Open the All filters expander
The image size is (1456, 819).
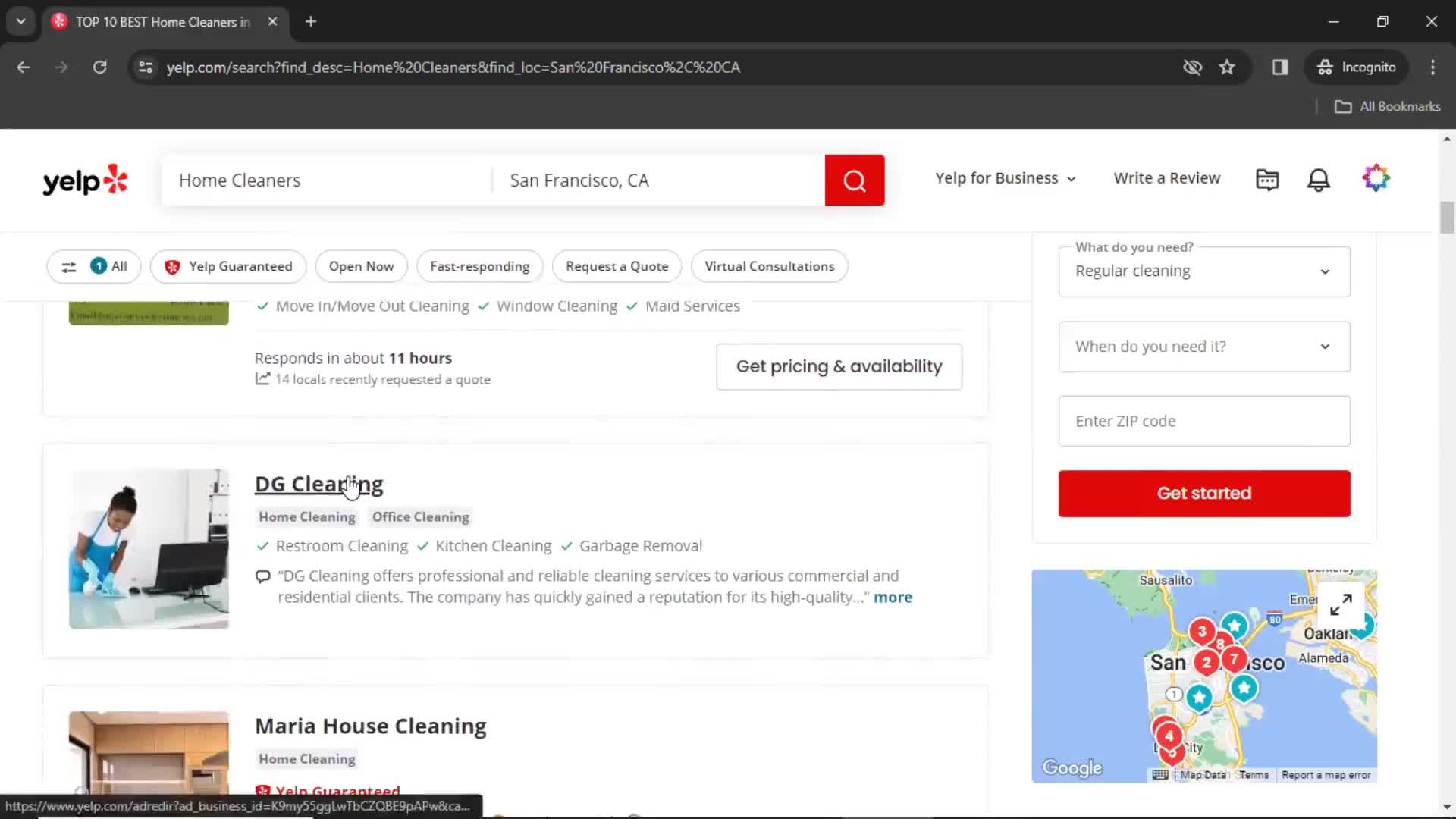(x=93, y=266)
